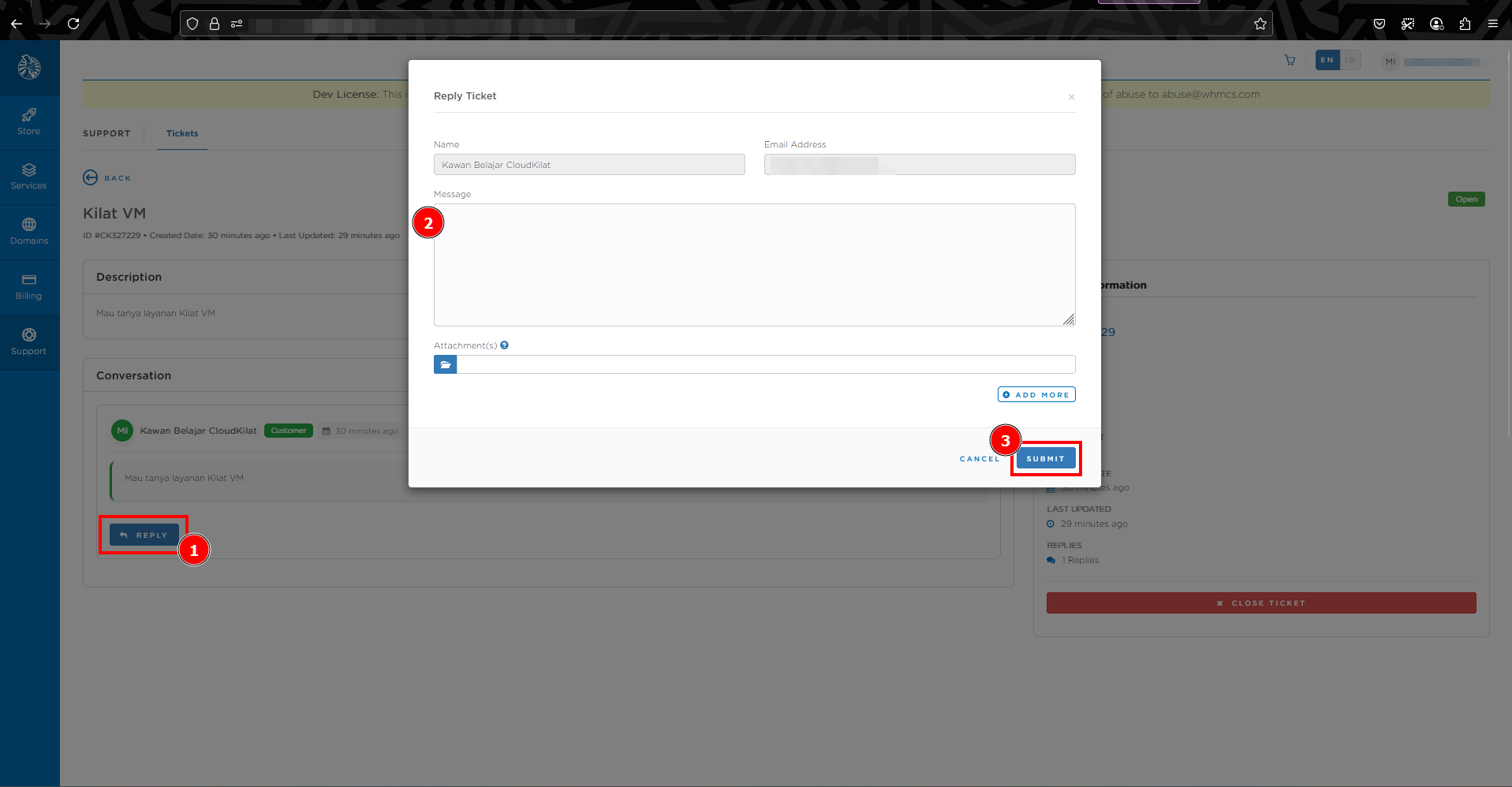This screenshot has height=787, width=1512.
Task: Submit the ticket reply
Action: coord(1045,459)
